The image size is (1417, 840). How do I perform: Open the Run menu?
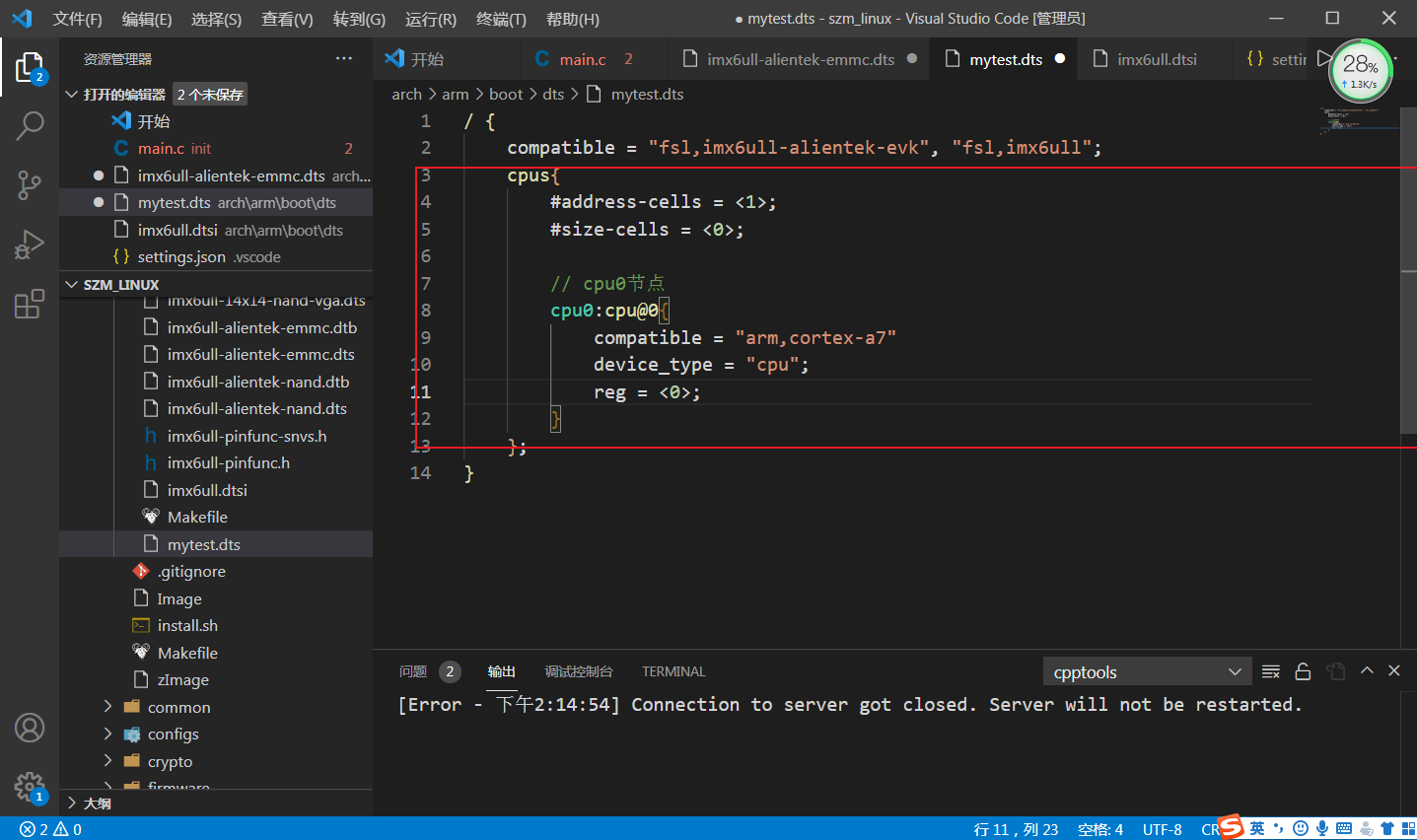(431, 19)
